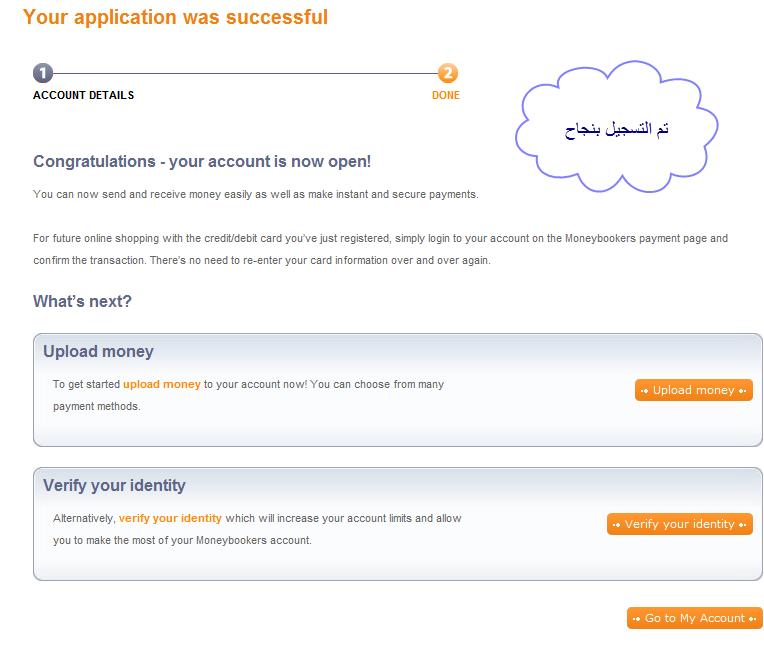Screen dimensions: 764x660
Task: Click the Congratulations account open heading
Action: 202,161
